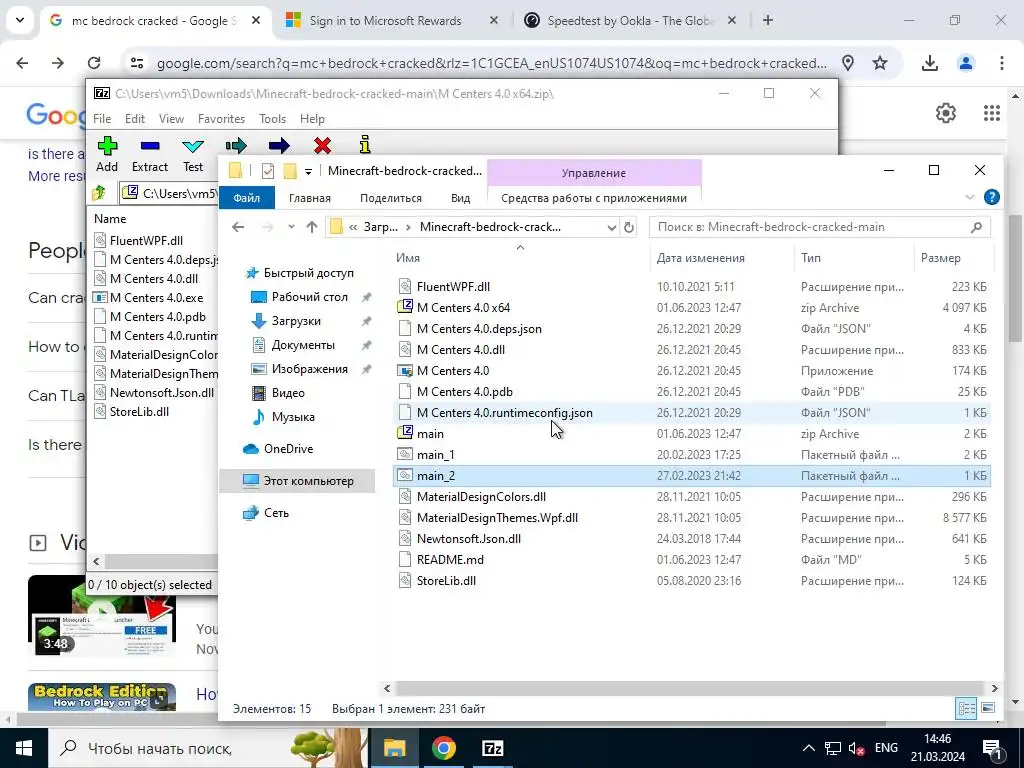The height and width of the screenshot is (768, 1024).
Task: Open Google apps grid icon
Action: tap(991, 113)
